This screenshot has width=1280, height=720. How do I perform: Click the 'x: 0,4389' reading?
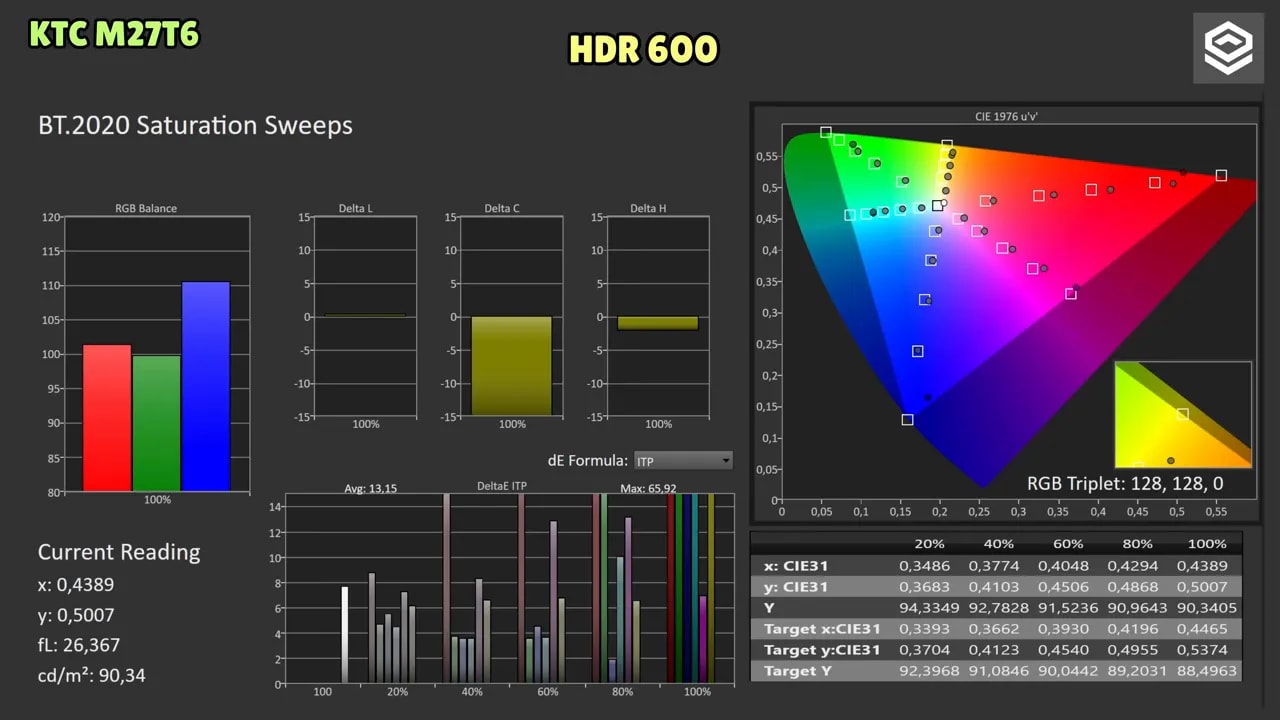76,584
